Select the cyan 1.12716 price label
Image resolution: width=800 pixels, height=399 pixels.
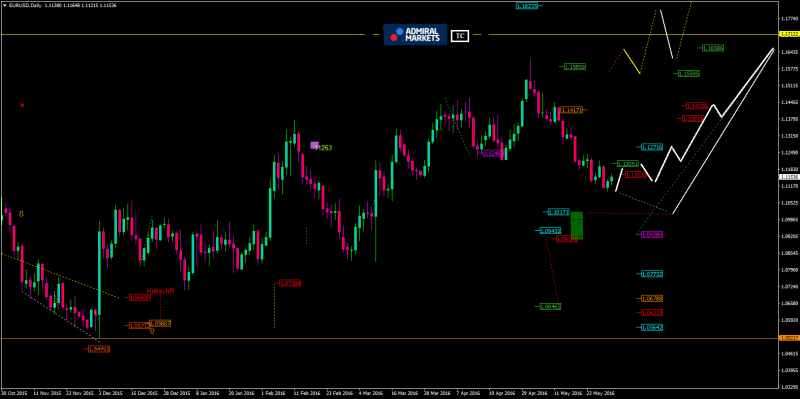[x=652, y=147]
